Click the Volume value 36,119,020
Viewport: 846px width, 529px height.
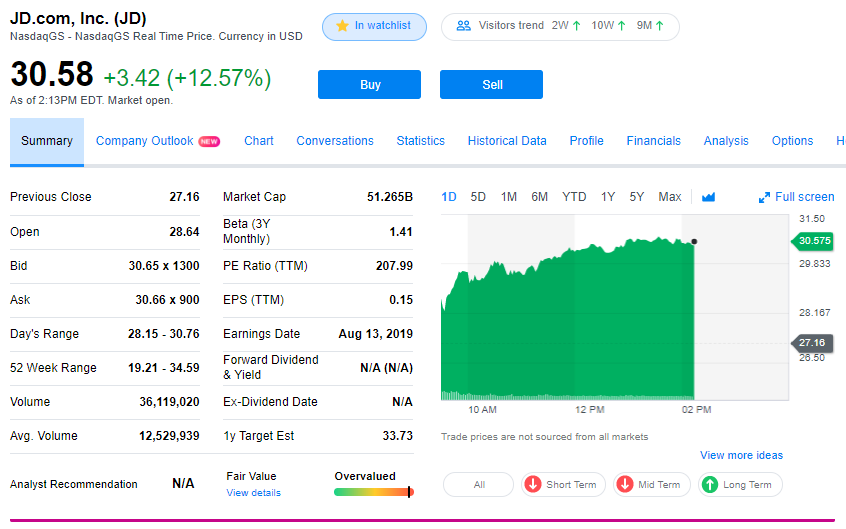pos(169,402)
